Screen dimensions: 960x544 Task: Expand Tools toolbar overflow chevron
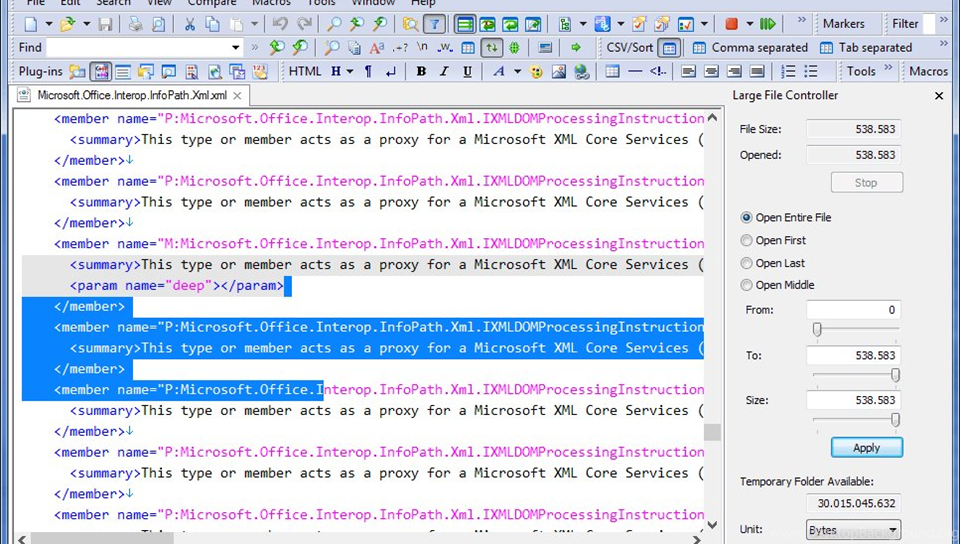click(x=888, y=67)
